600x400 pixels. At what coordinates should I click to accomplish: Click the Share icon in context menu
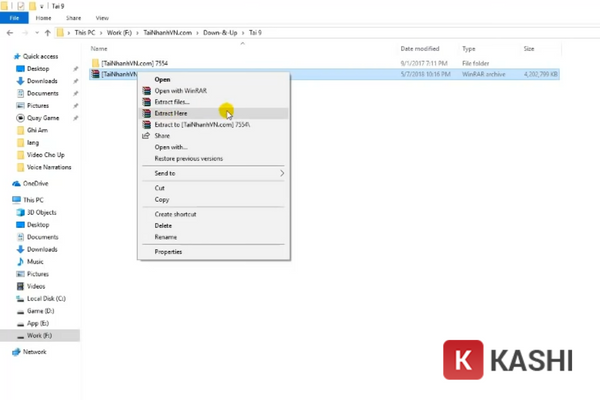146,135
